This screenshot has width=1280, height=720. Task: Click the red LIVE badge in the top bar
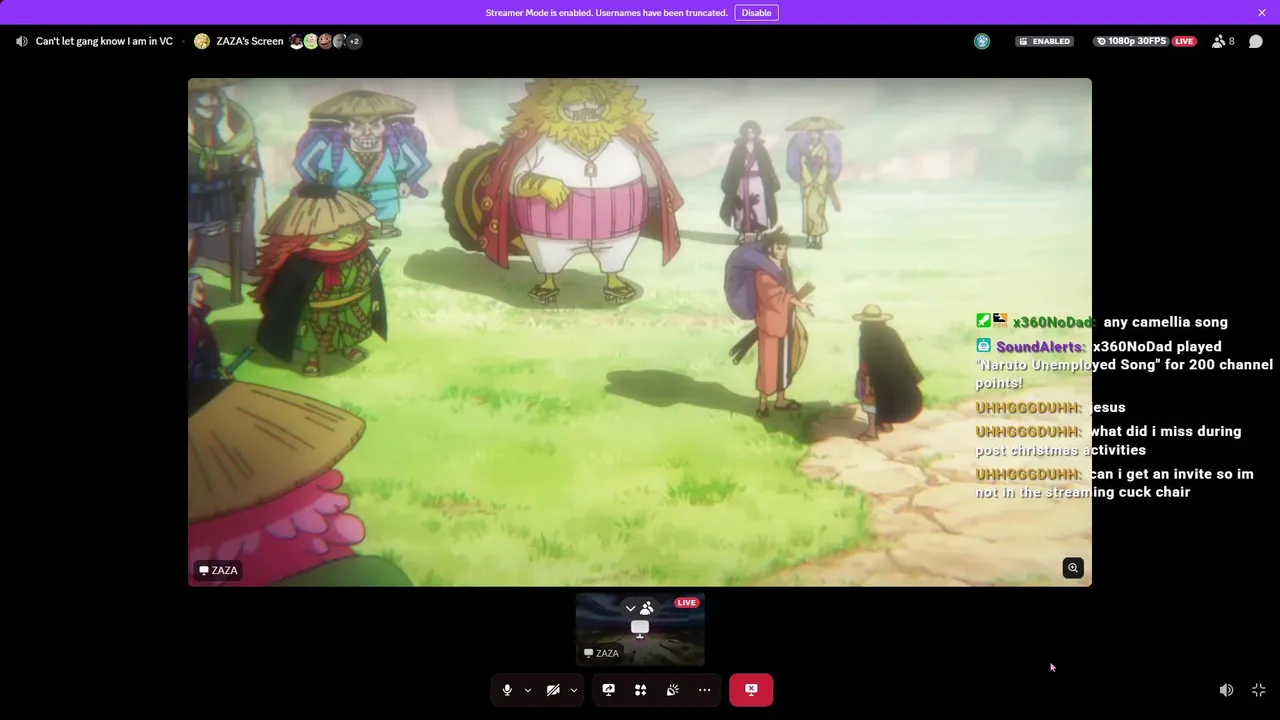tap(1184, 41)
